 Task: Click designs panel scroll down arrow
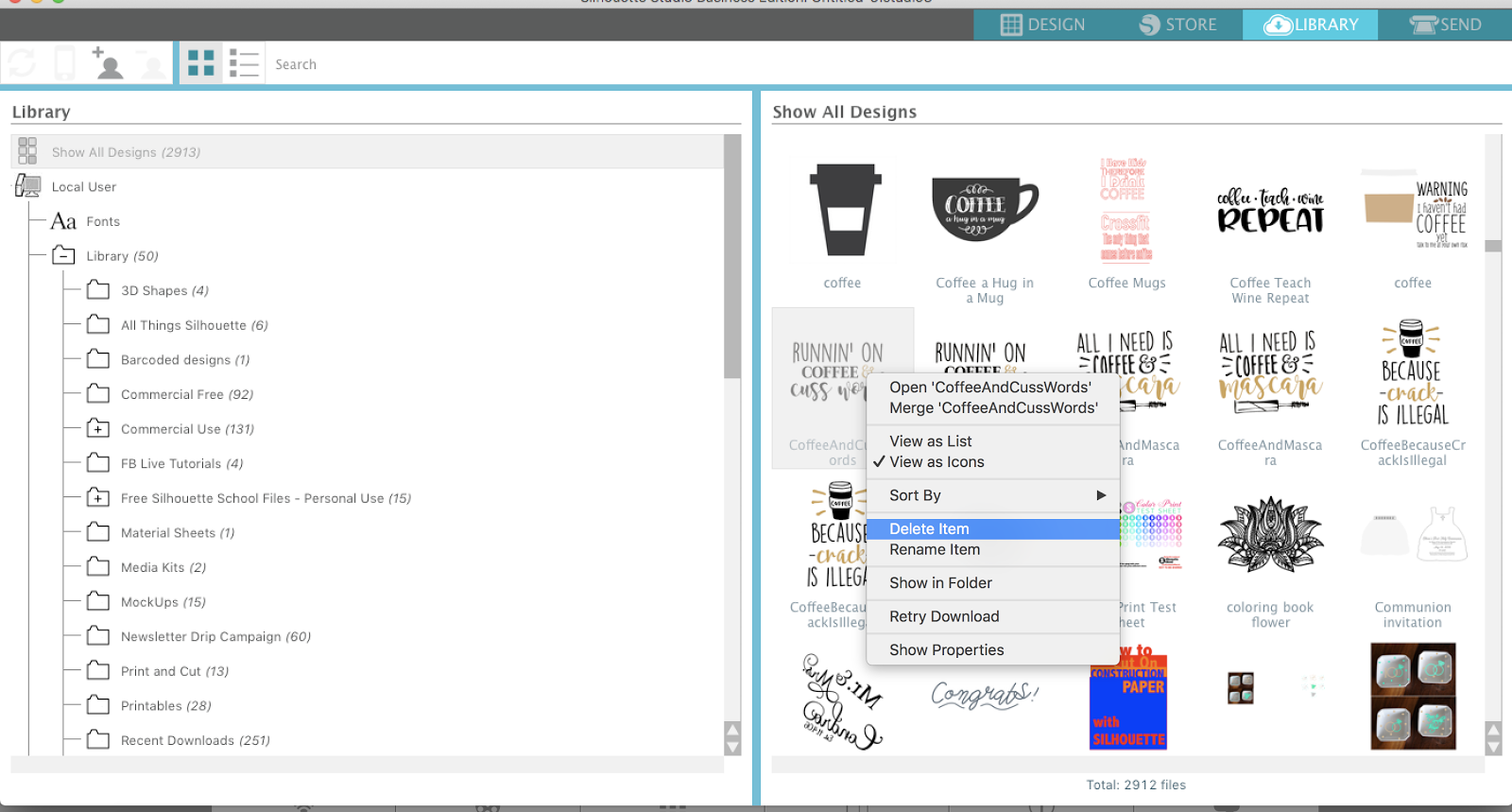click(1493, 748)
